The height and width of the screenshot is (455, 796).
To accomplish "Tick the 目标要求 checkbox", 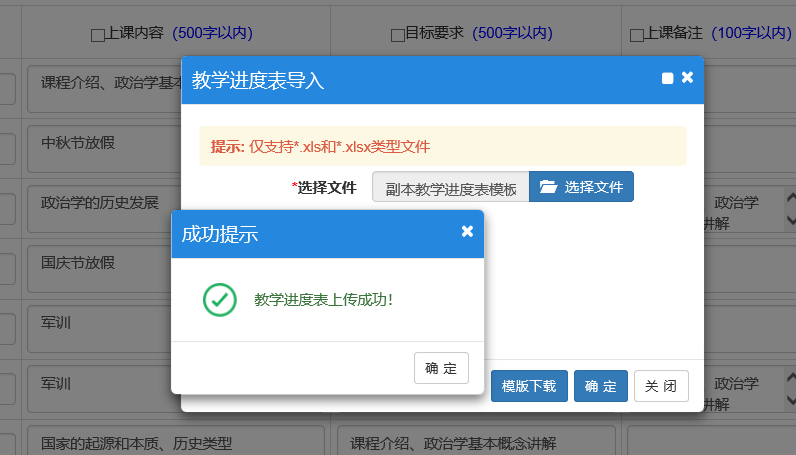I will tap(397, 34).
